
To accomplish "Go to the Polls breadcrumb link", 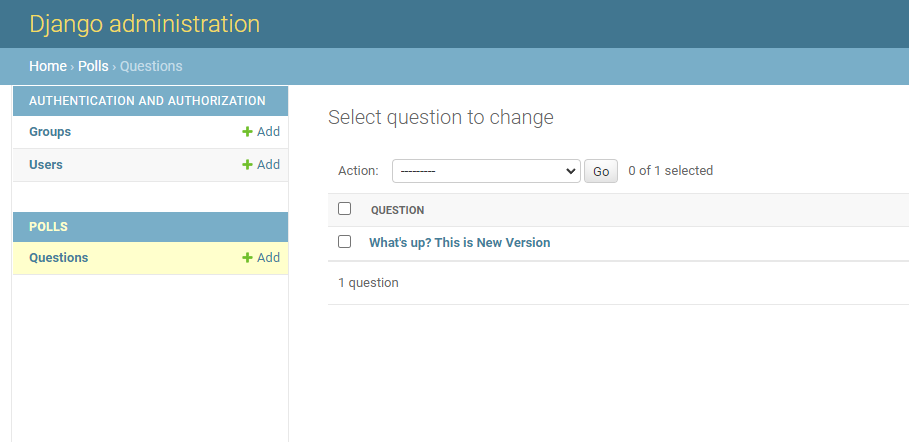I will tap(93, 66).
